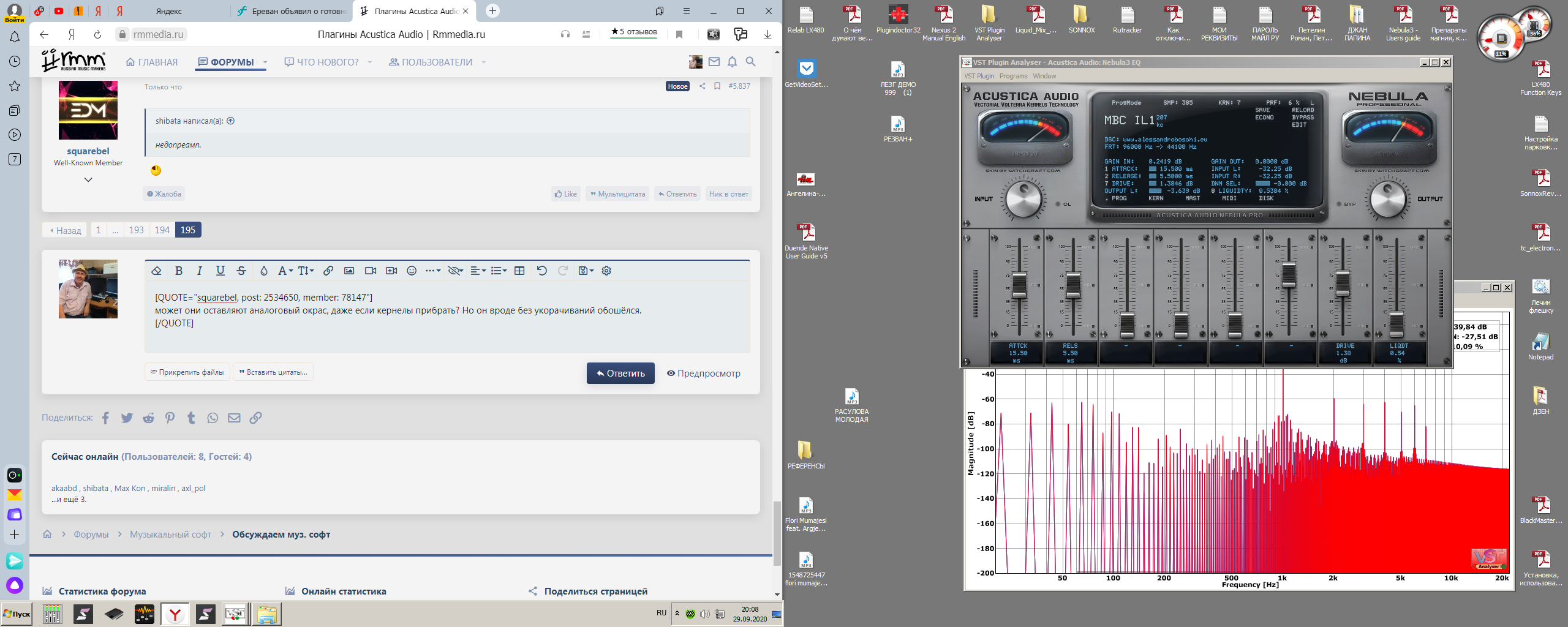Click the insert video camera icon
The width and height of the screenshot is (1568, 627).
pyautogui.click(x=371, y=271)
